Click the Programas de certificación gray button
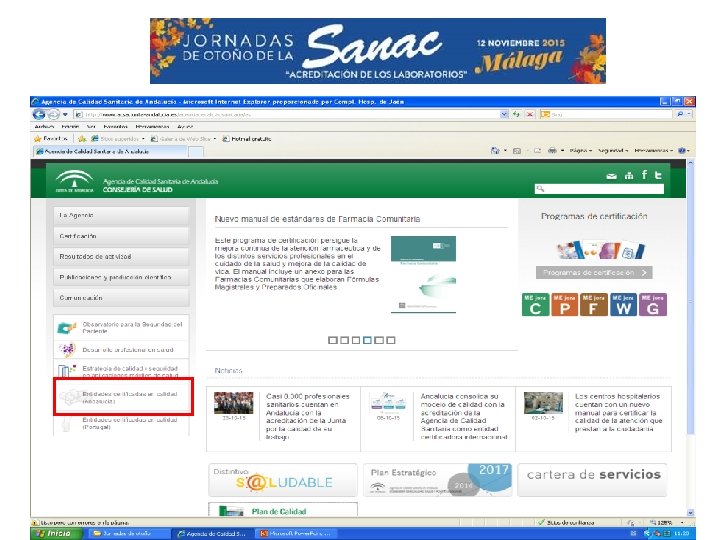This screenshot has height=540, width=720. [594, 272]
